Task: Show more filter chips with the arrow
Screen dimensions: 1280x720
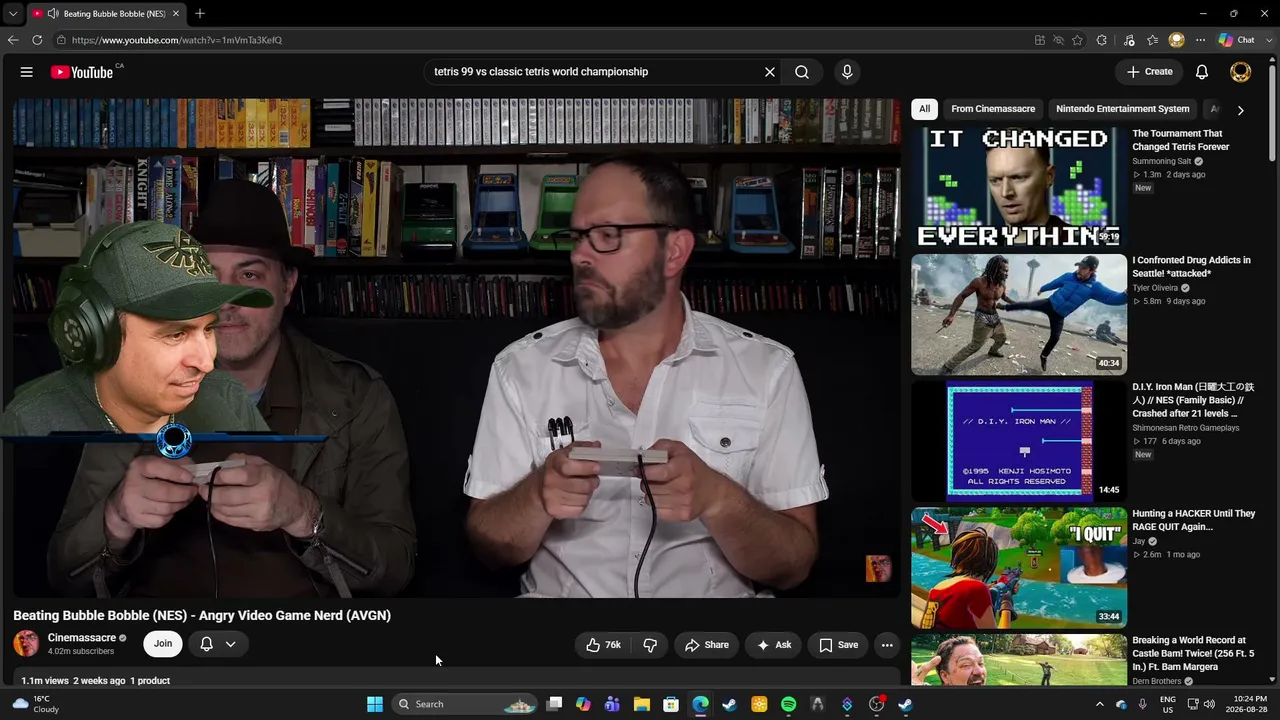Action: [x=1240, y=110]
